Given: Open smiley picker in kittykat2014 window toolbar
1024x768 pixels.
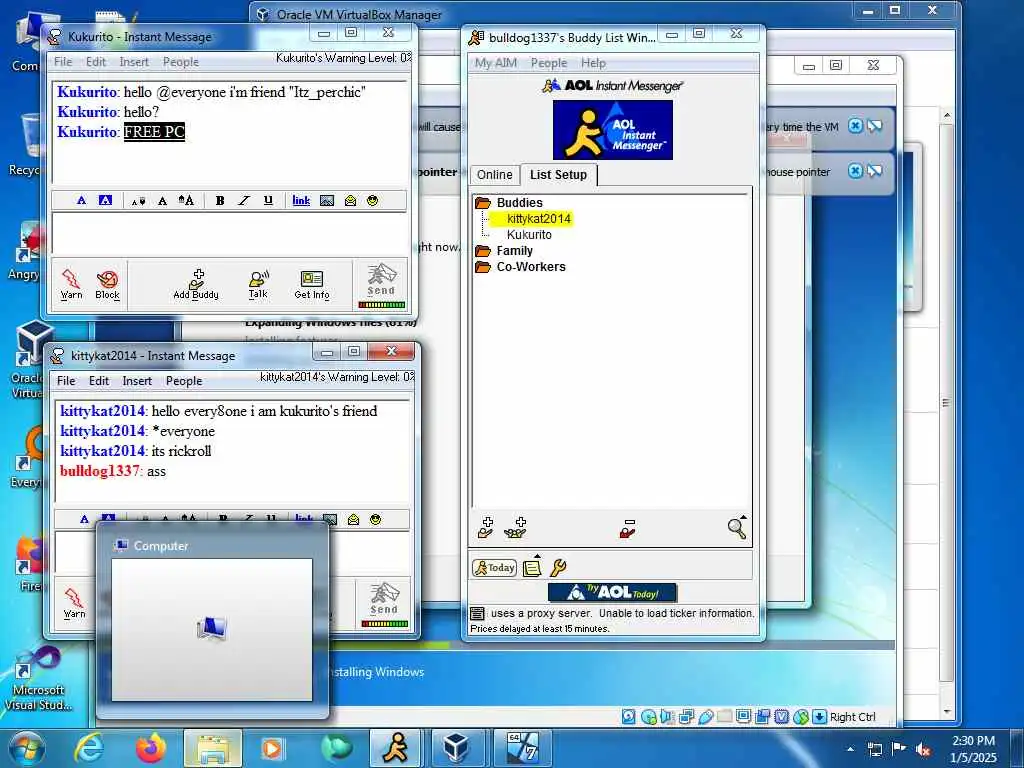Looking at the screenshot, I should tap(375, 519).
